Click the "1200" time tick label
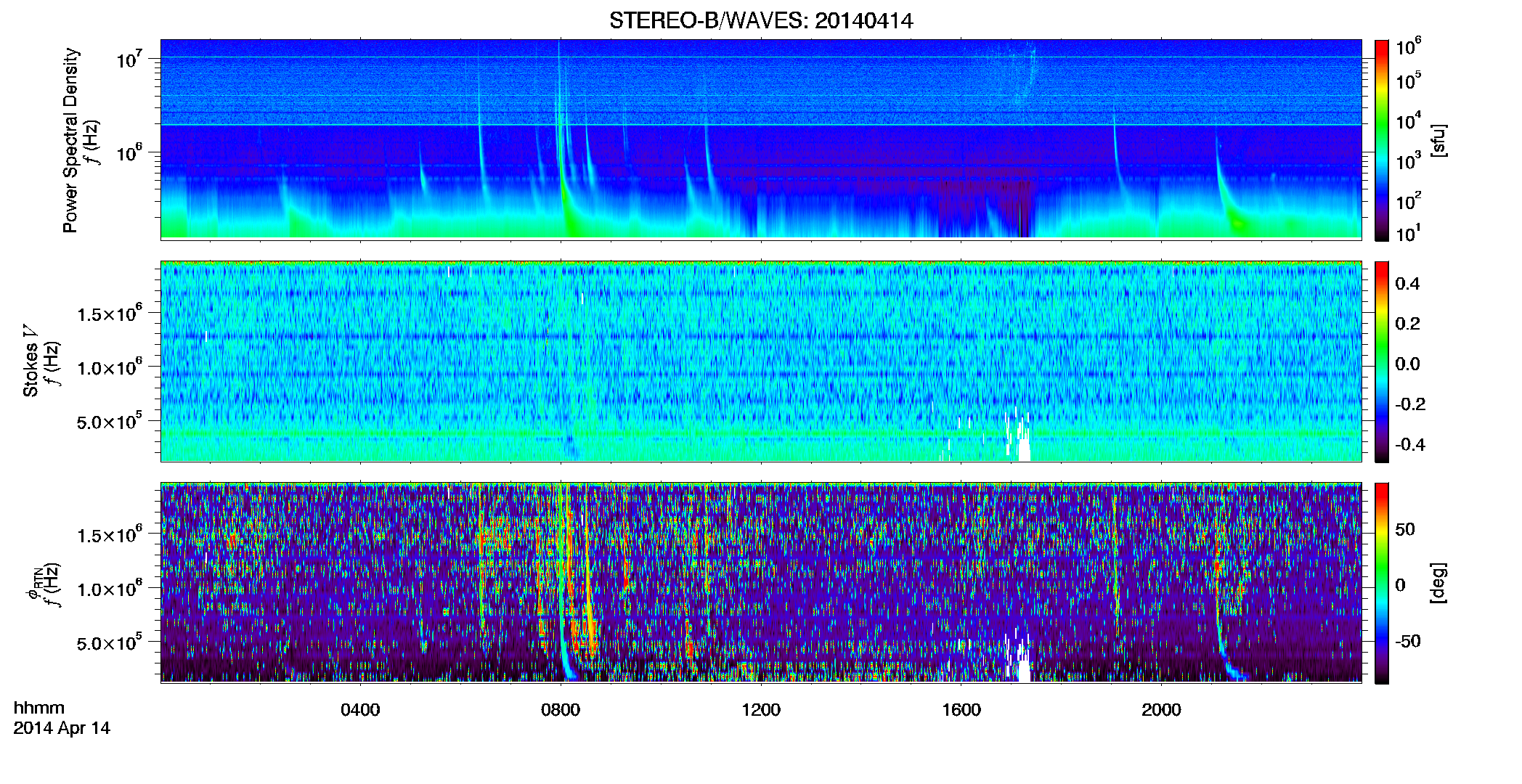Screen dimensions: 1522x784 pyautogui.click(x=761, y=709)
